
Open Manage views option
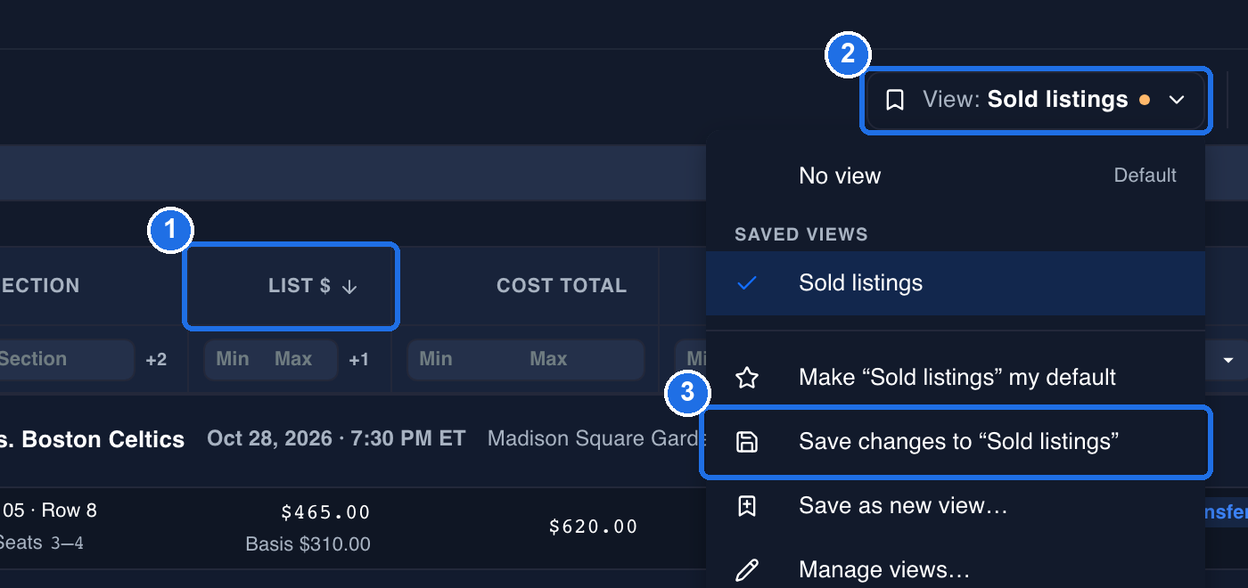[x=955, y=570]
